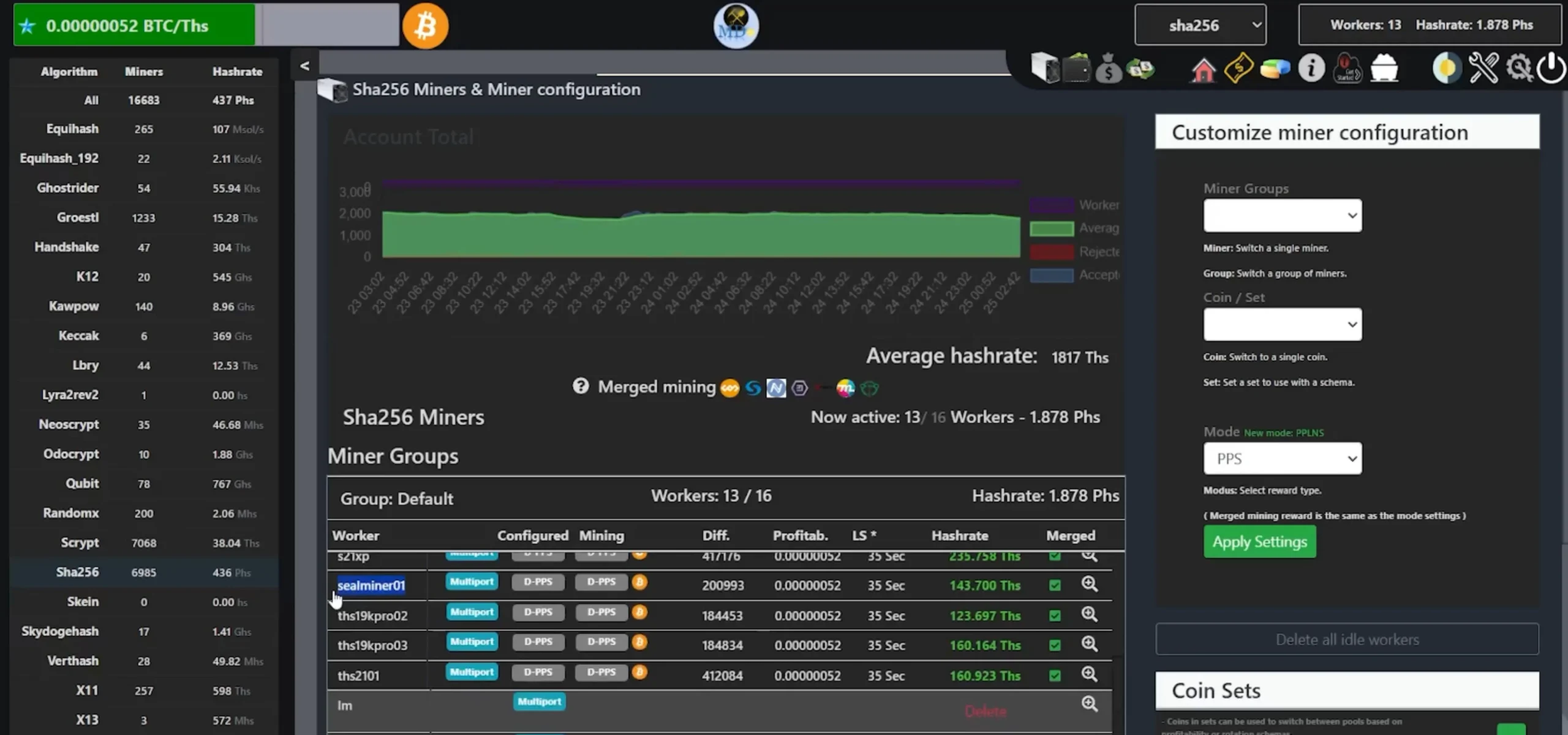Uncheck Merged for worker ths19kpro02

tap(1055, 615)
